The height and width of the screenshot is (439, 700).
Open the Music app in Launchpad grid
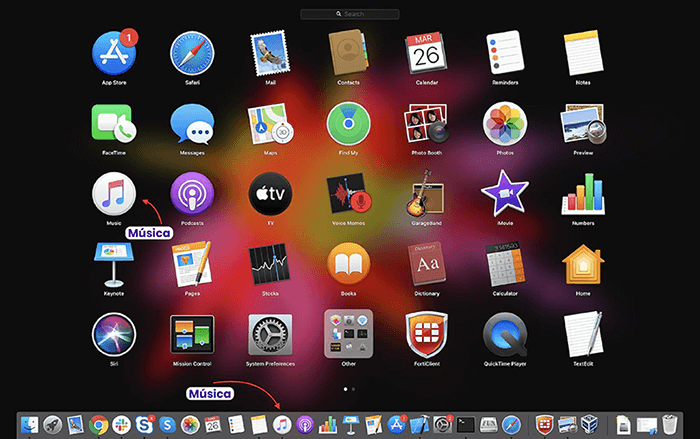pyautogui.click(x=114, y=194)
